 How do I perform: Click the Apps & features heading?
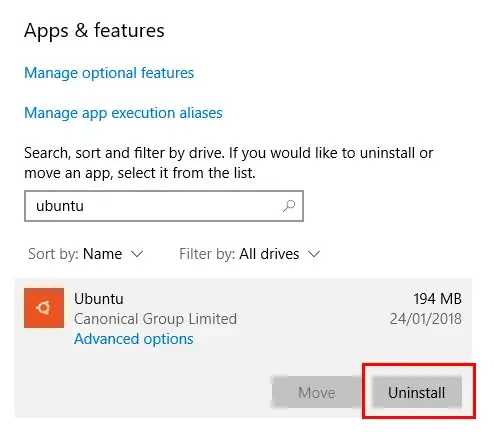pos(94,31)
